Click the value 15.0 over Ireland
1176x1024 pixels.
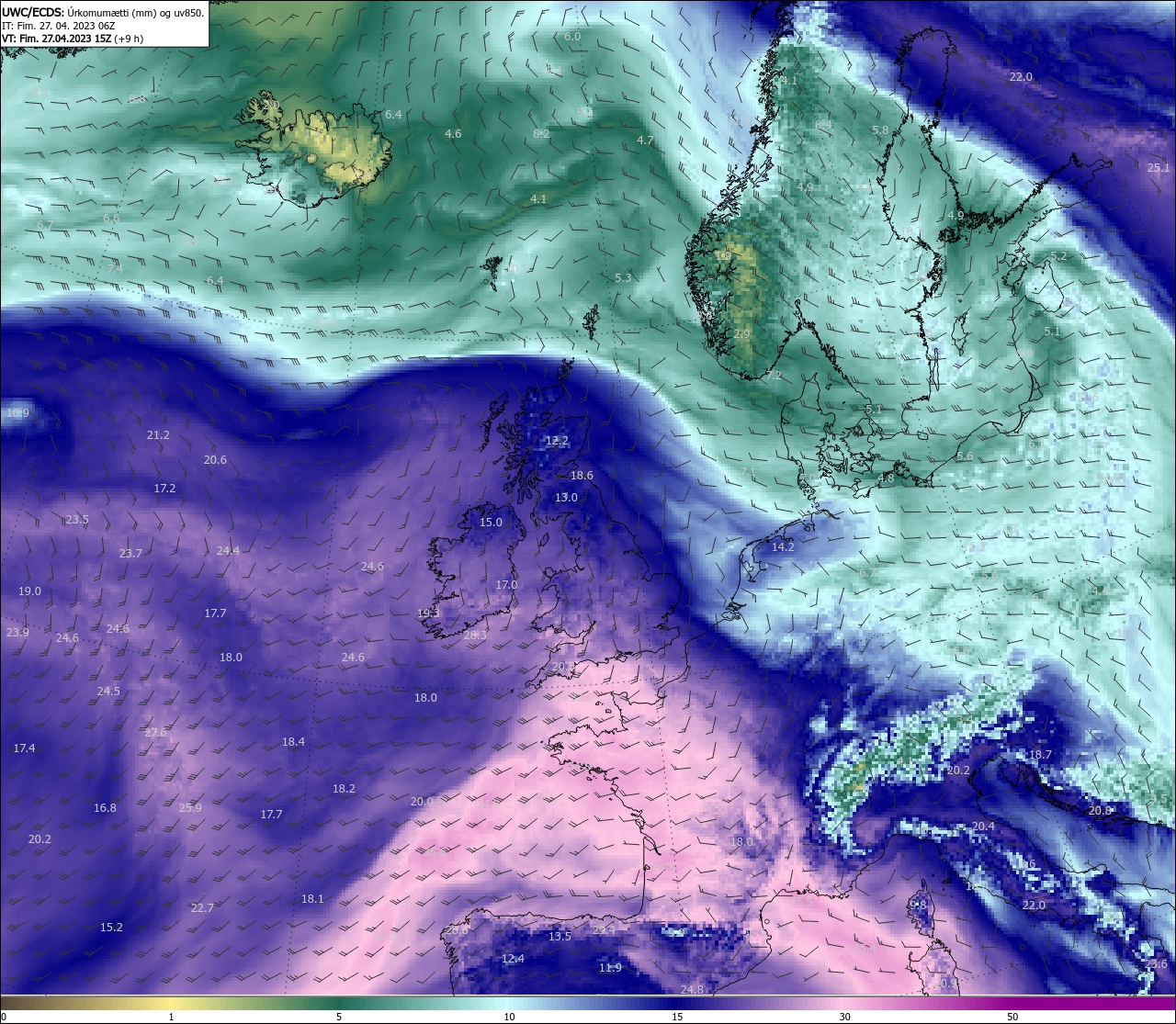coord(492,523)
